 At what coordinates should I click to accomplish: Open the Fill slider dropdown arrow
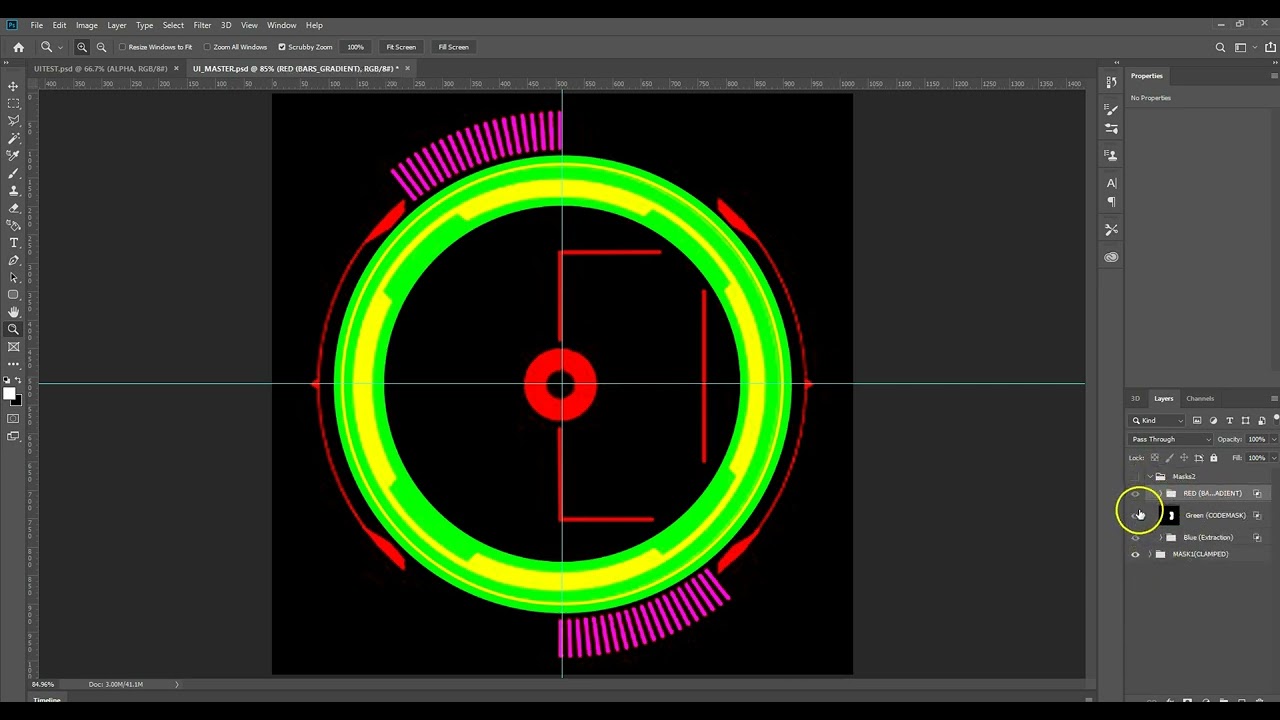(1273, 458)
